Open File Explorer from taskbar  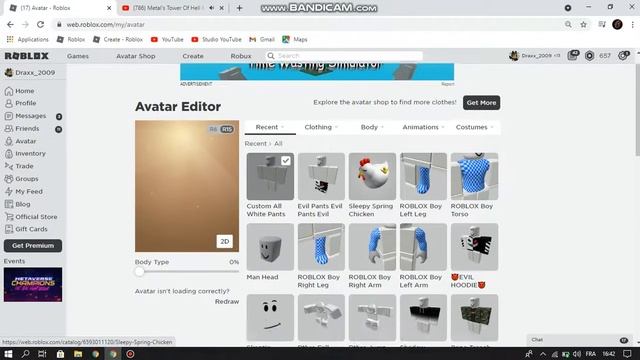coord(78,354)
